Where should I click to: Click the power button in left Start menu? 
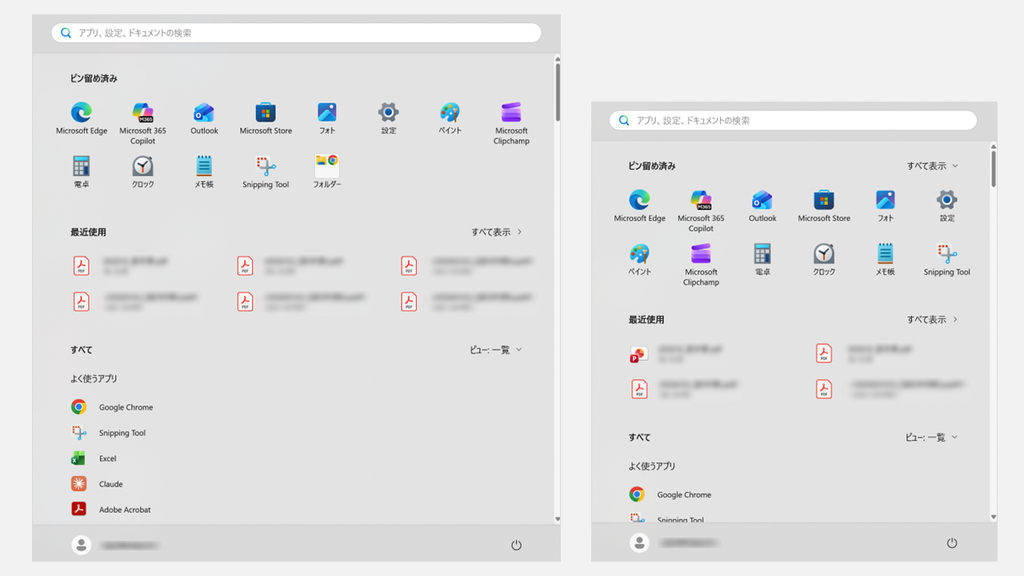[516, 545]
